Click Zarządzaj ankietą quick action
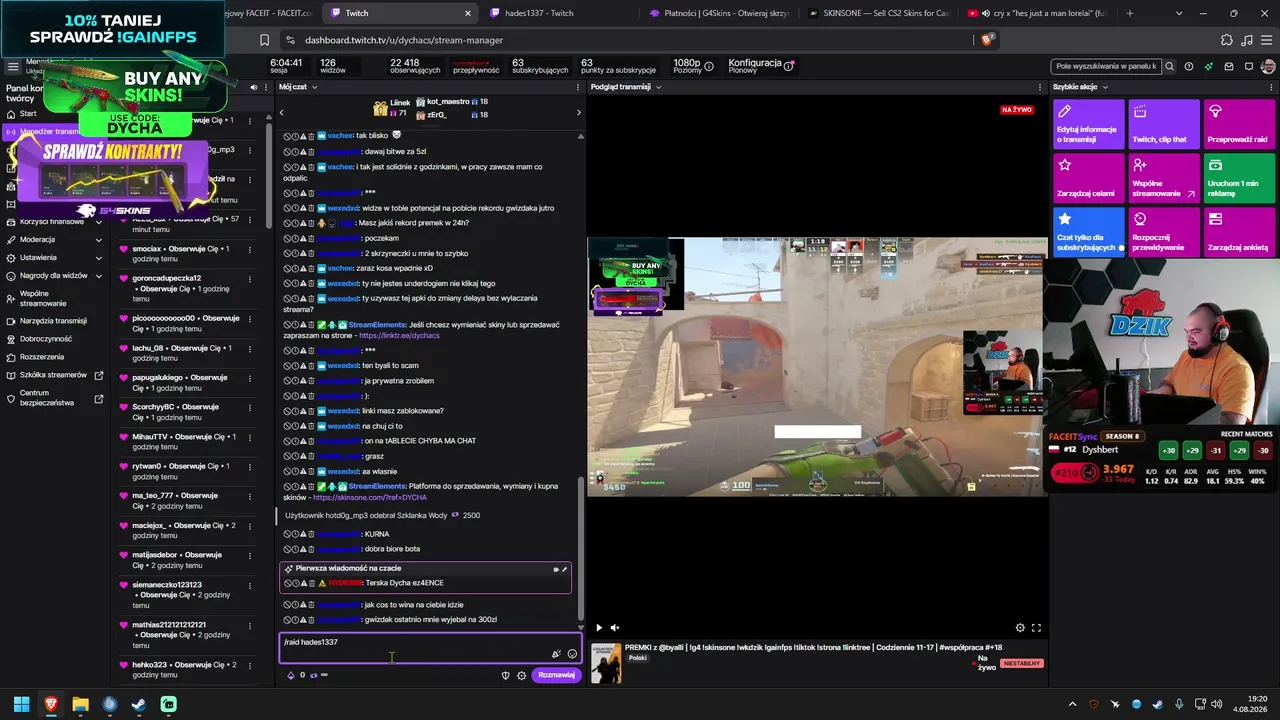The image size is (1280, 720). [x=1238, y=232]
